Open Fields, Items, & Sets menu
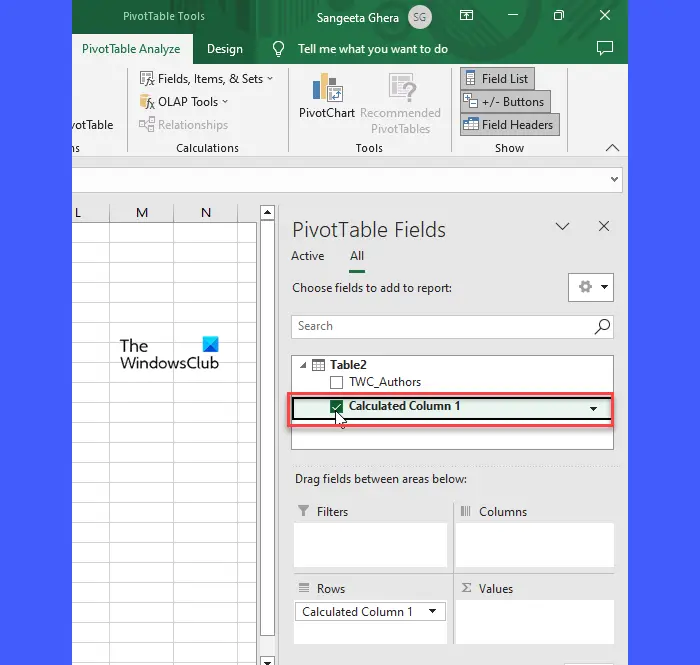 pyautogui.click(x=206, y=79)
